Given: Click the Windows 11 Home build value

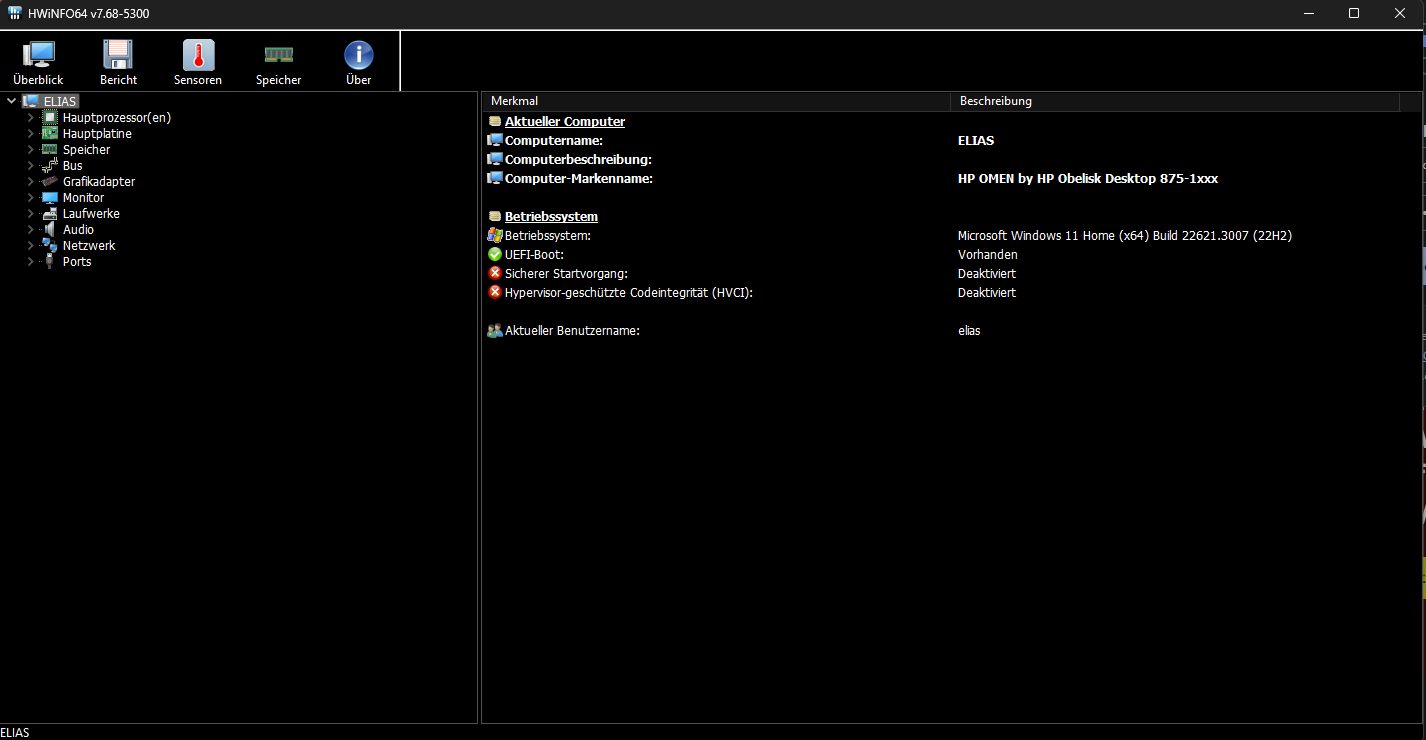Looking at the screenshot, I should pyautogui.click(x=1125, y=235).
